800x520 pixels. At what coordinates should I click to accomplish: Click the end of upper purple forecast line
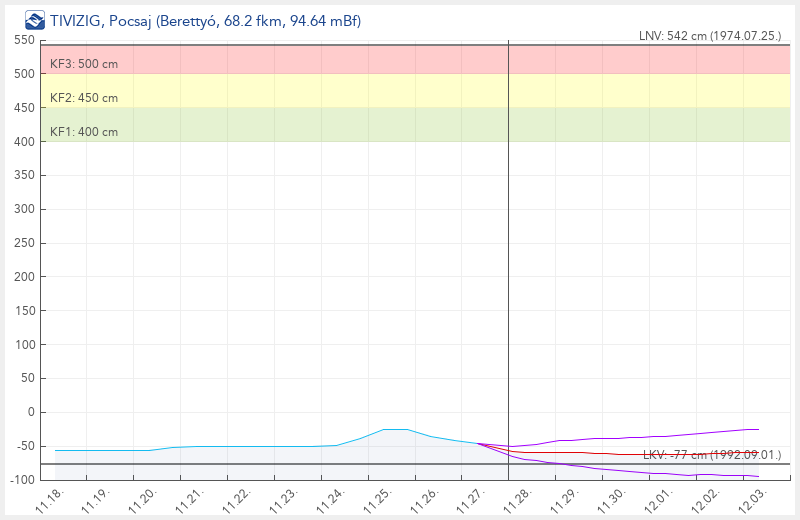click(758, 429)
